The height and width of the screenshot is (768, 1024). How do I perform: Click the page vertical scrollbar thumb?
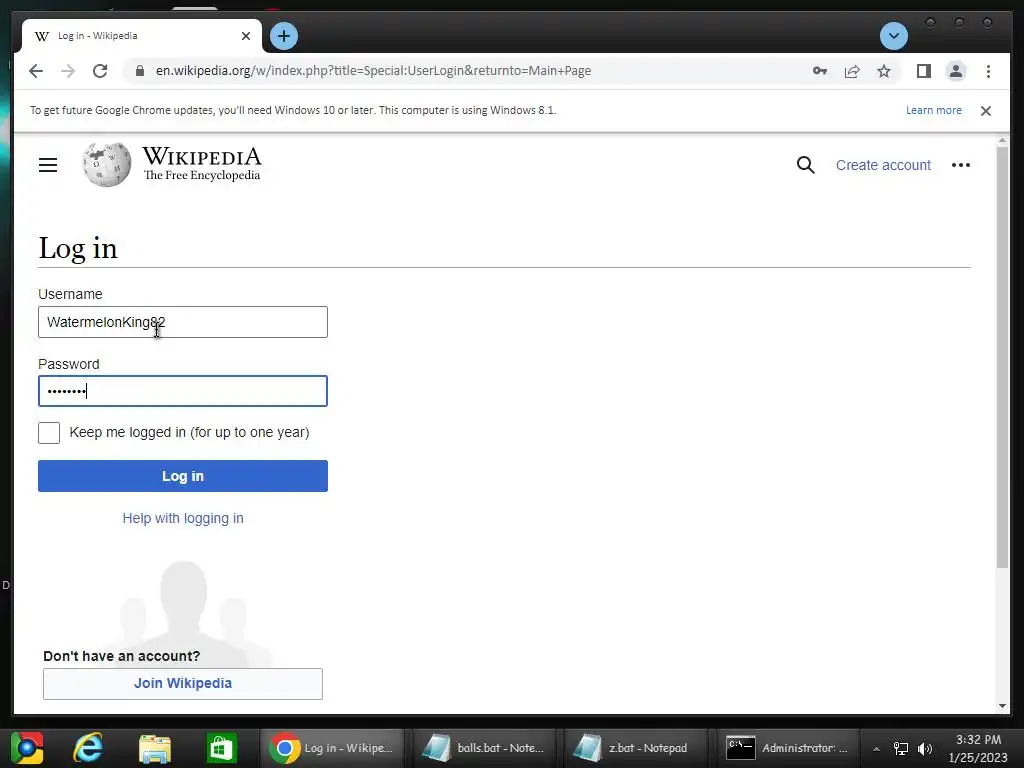click(1002, 357)
